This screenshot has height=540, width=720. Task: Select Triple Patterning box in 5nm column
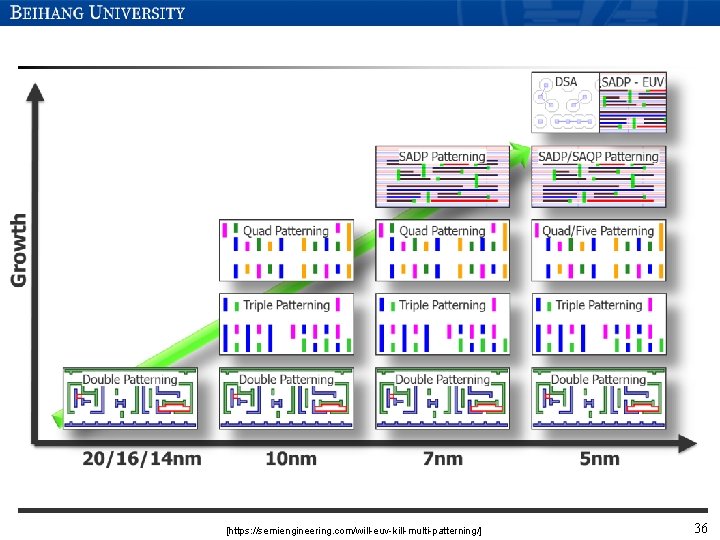pos(599,324)
